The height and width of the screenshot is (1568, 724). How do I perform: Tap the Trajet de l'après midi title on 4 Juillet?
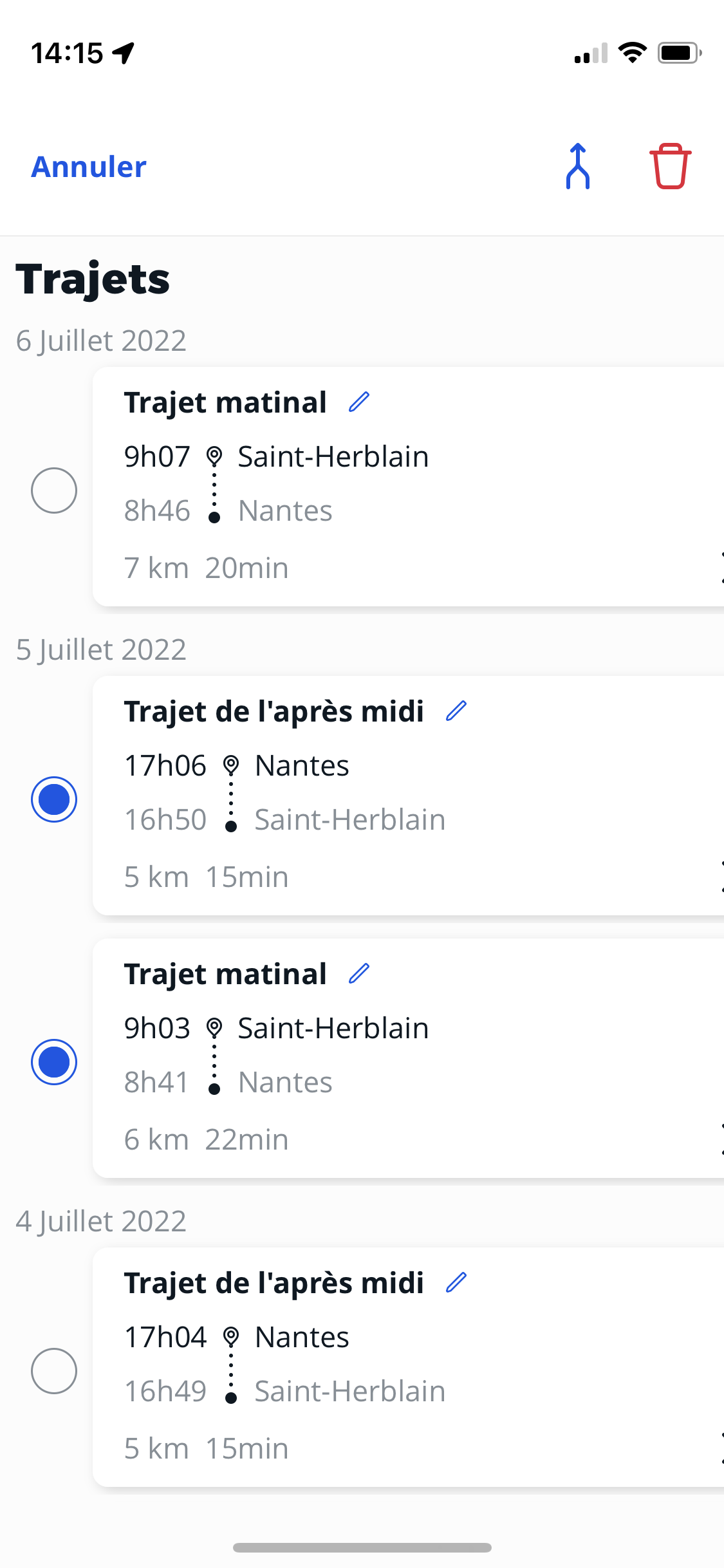[274, 1283]
